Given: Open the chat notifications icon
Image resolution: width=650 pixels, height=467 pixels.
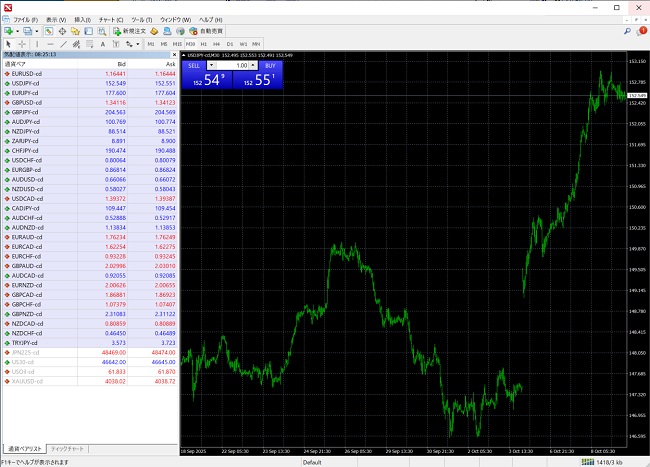Looking at the screenshot, I should tap(641, 31).
